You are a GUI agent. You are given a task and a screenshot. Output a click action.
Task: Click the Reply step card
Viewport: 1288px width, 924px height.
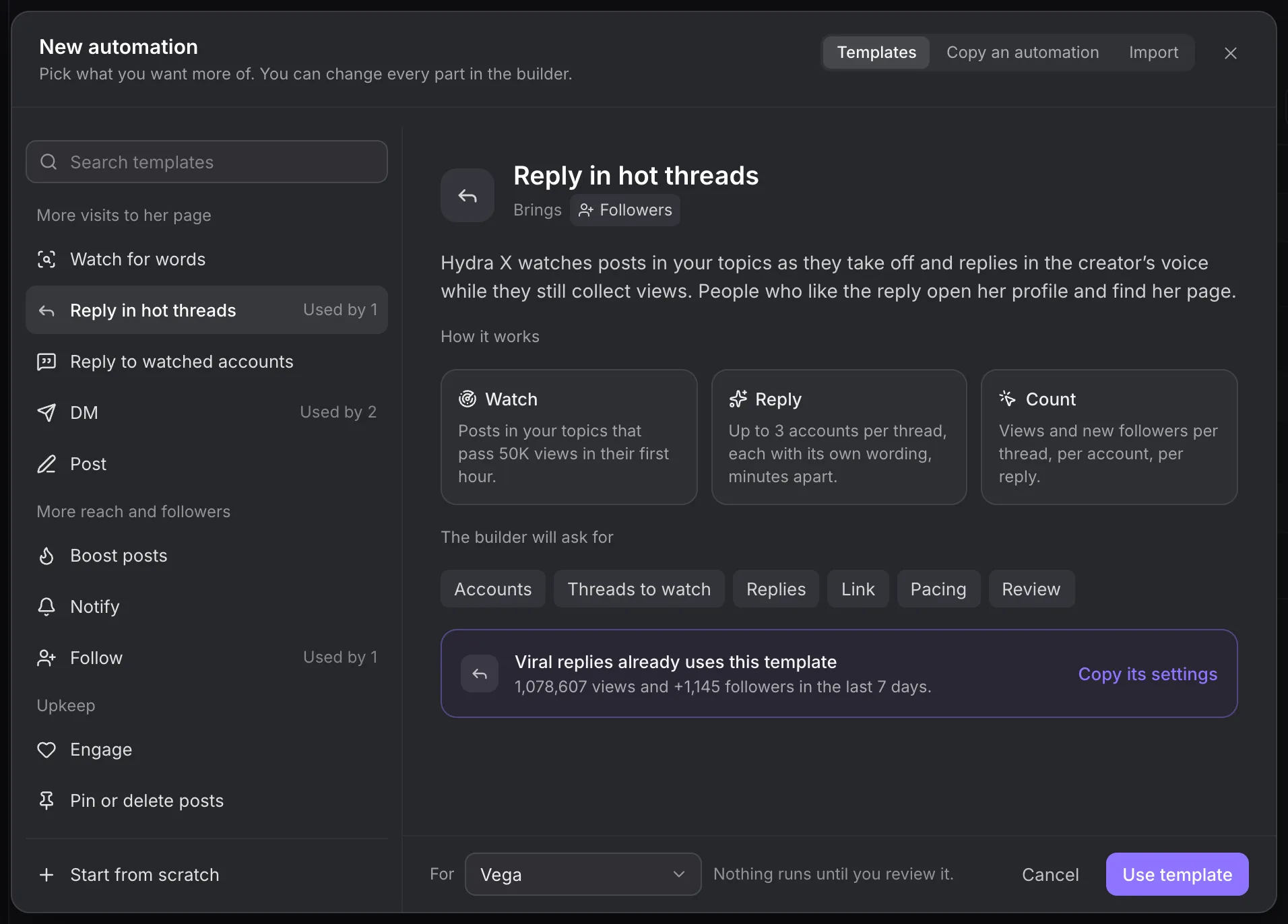click(839, 437)
